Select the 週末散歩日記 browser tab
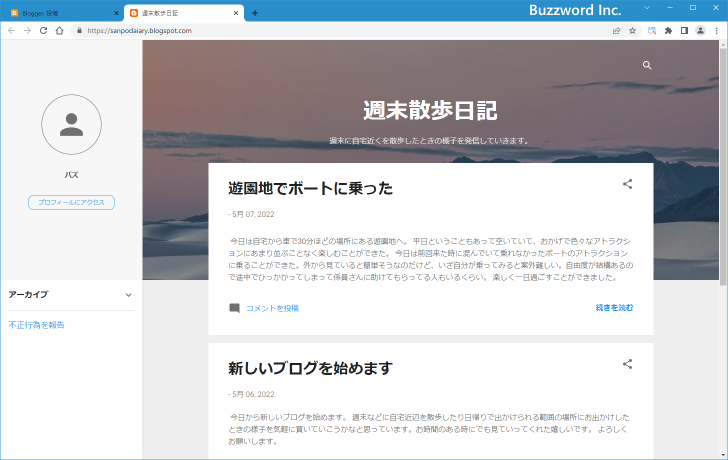 184,13
